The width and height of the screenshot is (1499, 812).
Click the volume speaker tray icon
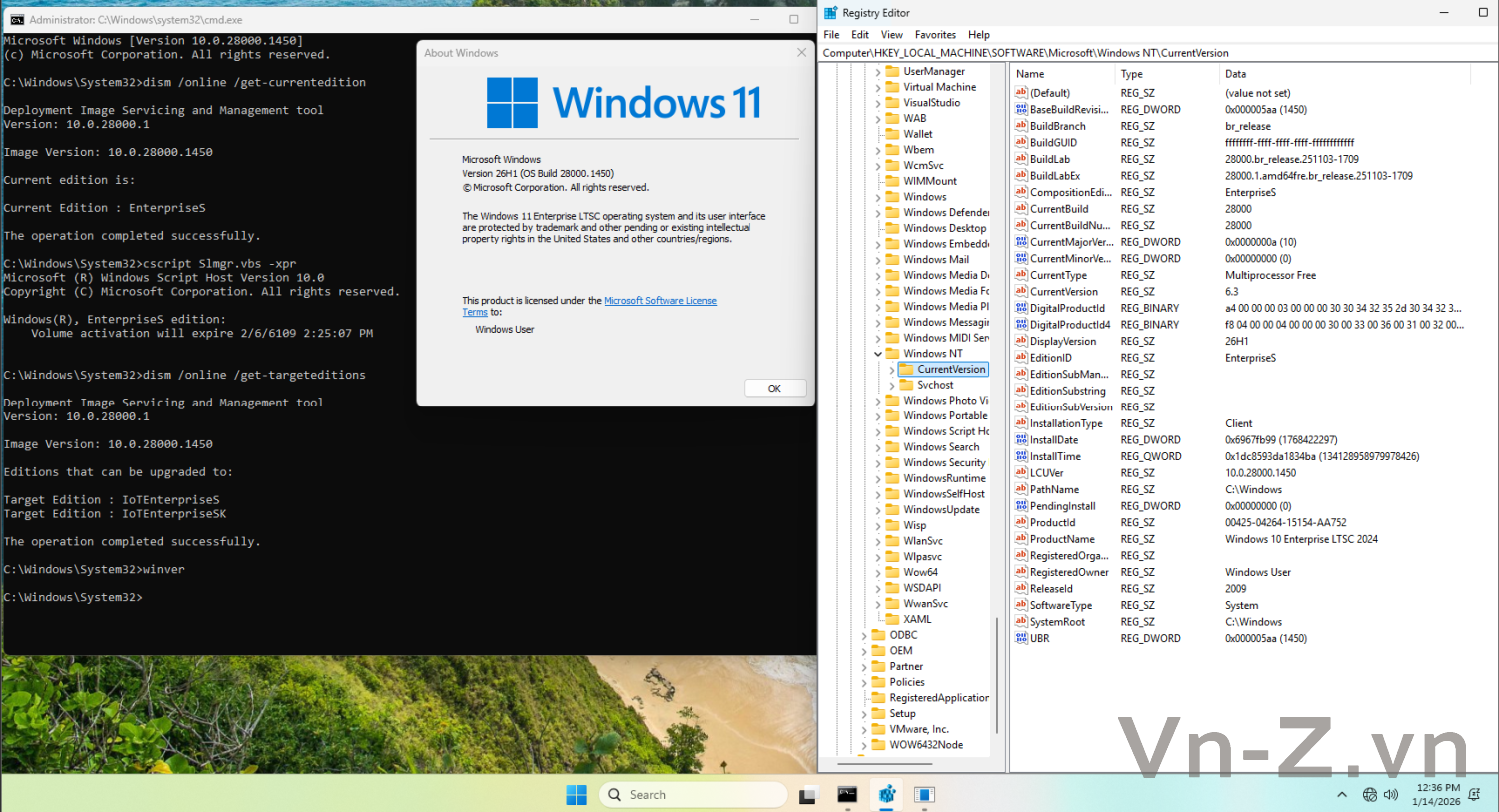click(x=1391, y=795)
